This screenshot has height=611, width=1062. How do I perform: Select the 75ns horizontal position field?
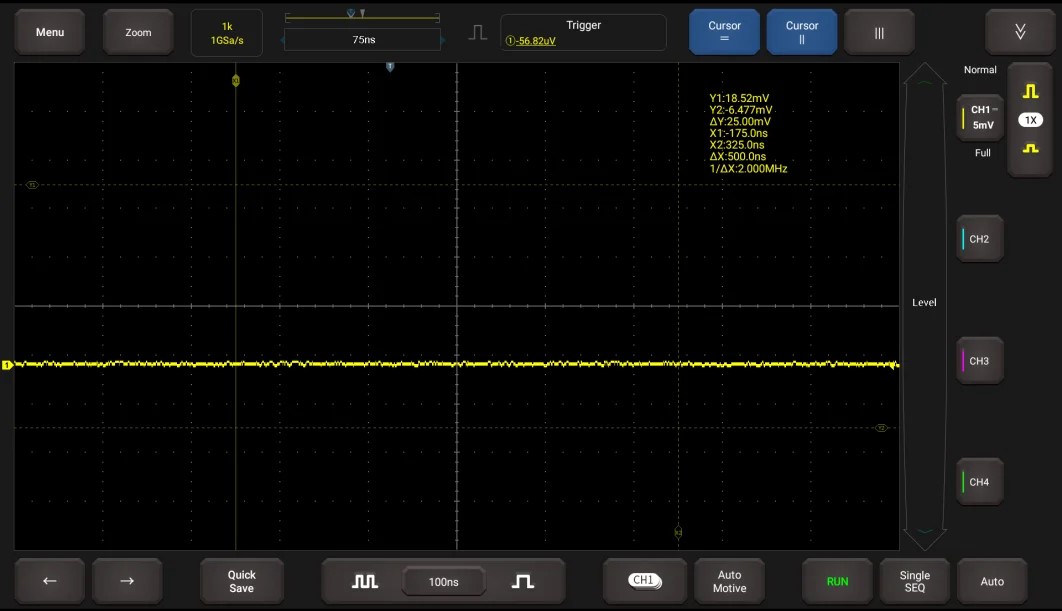click(x=363, y=39)
